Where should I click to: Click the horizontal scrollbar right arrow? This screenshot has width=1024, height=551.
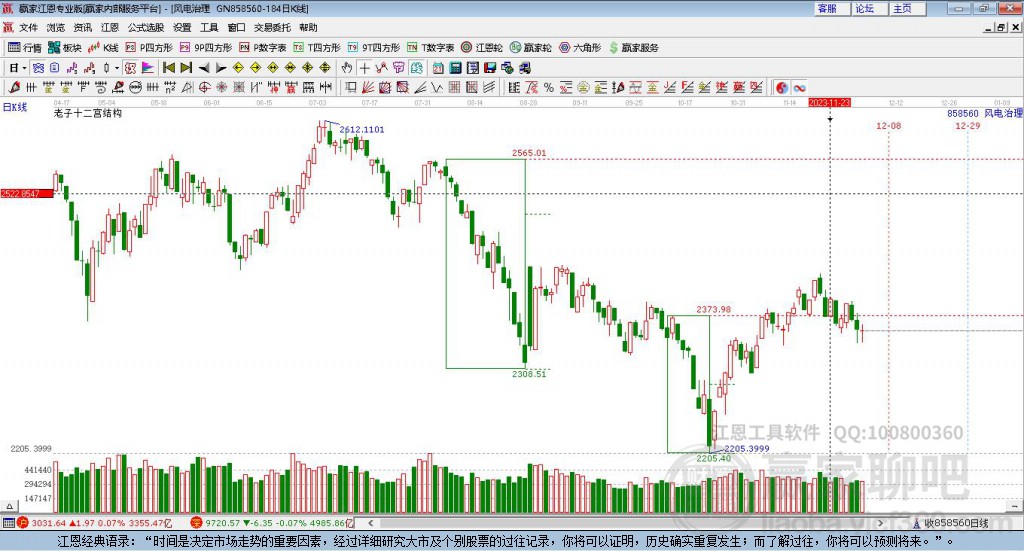pos(880,523)
